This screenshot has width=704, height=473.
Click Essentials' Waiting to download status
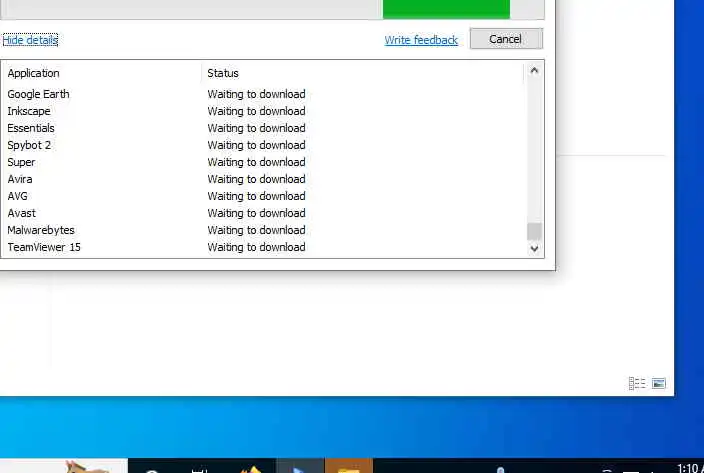[x=256, y=128]
